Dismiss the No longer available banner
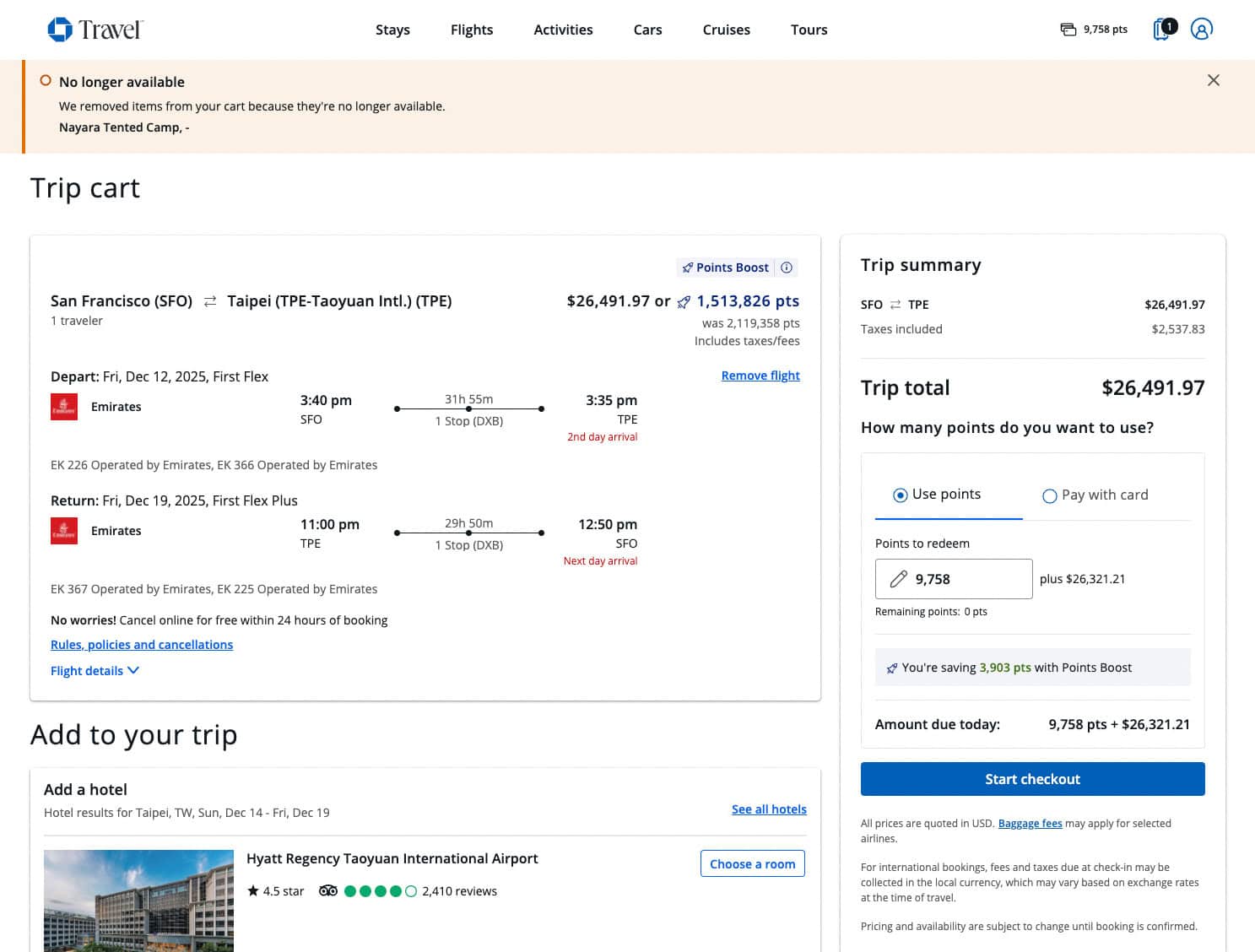 coord(1214,80)
